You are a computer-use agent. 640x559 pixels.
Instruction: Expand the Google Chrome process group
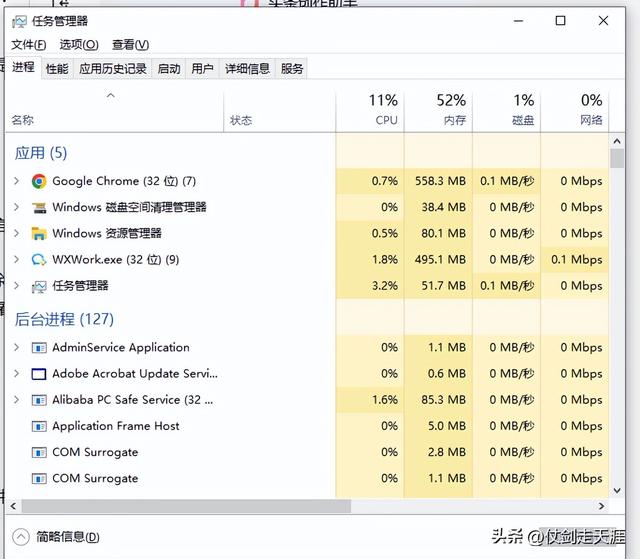click(x=16, y=181)
